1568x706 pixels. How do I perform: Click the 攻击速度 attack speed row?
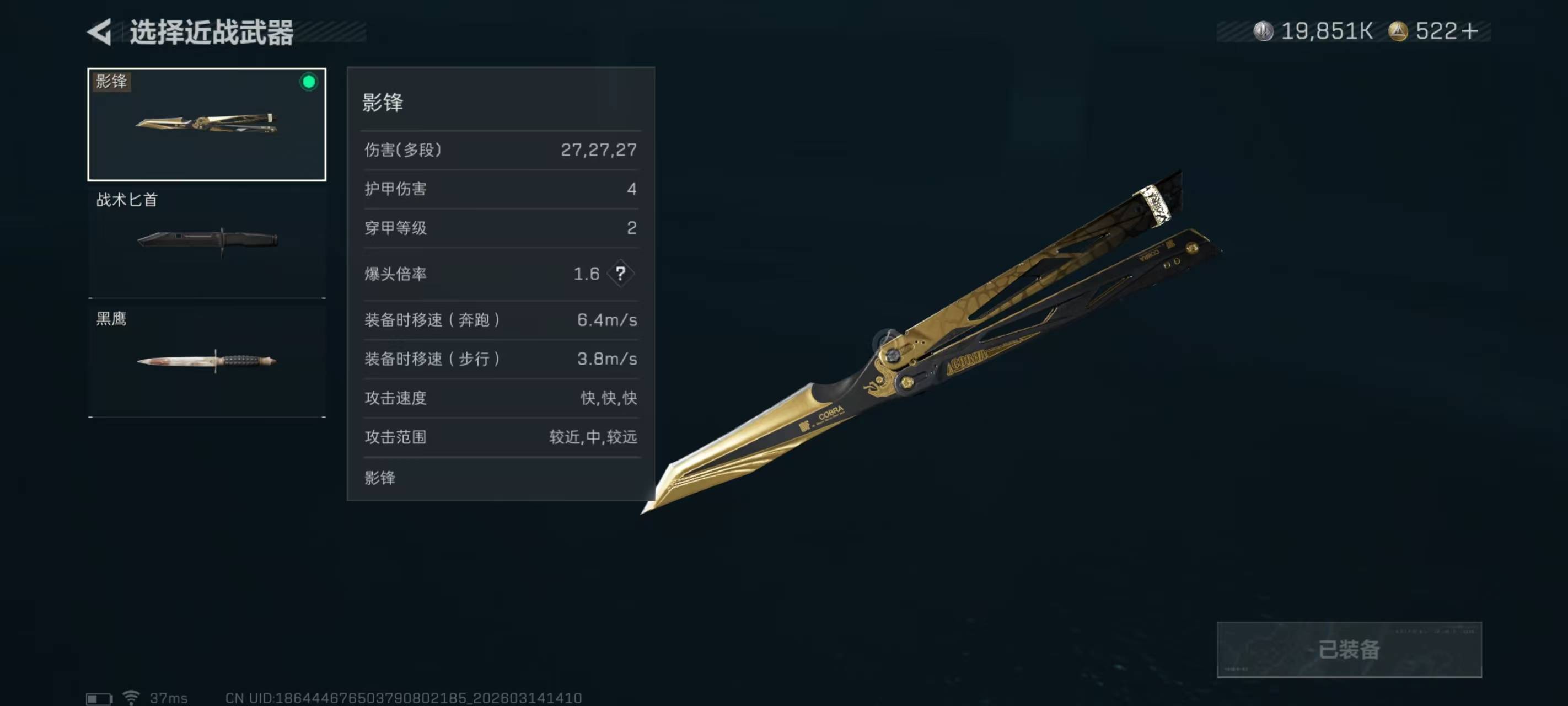click(x=501, y=398)
